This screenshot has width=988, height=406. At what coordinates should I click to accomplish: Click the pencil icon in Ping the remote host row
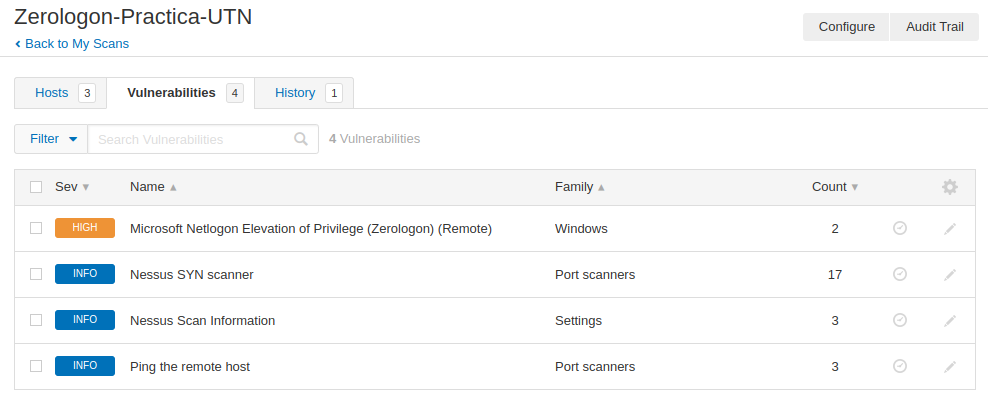click(950, 367)
